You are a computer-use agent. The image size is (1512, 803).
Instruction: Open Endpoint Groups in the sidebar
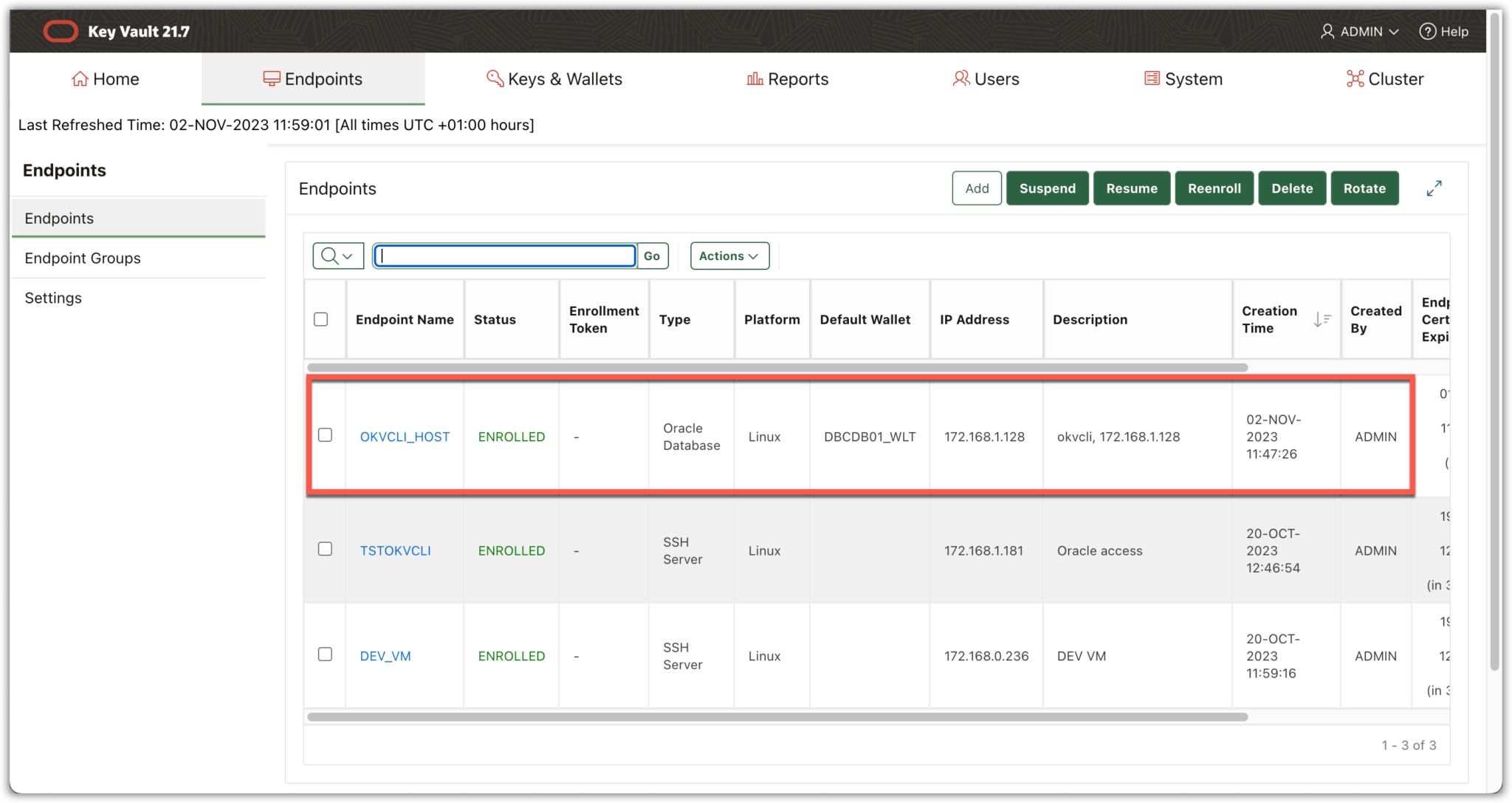[83, 258]
